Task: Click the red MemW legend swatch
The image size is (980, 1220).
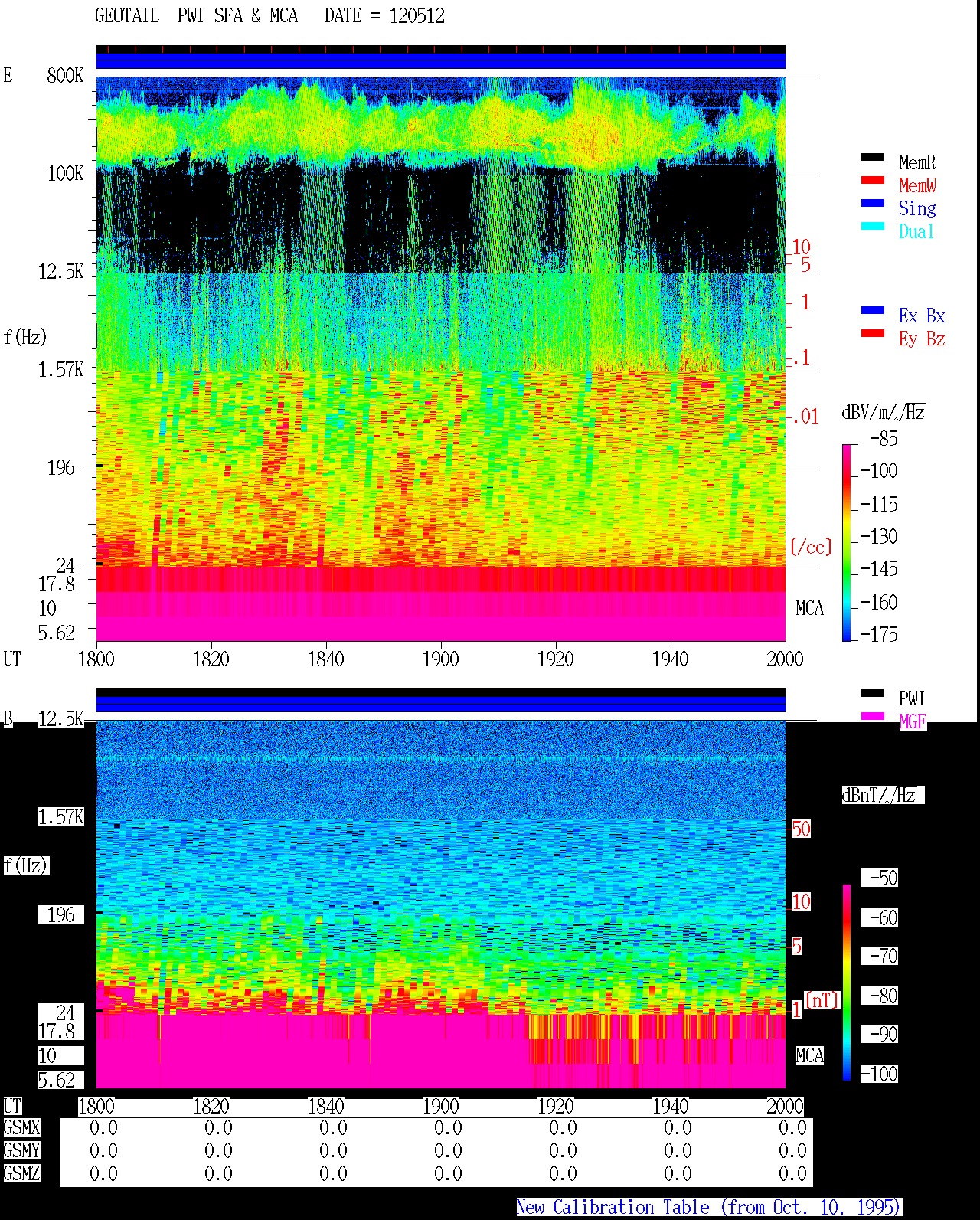Action: [873, 181]
